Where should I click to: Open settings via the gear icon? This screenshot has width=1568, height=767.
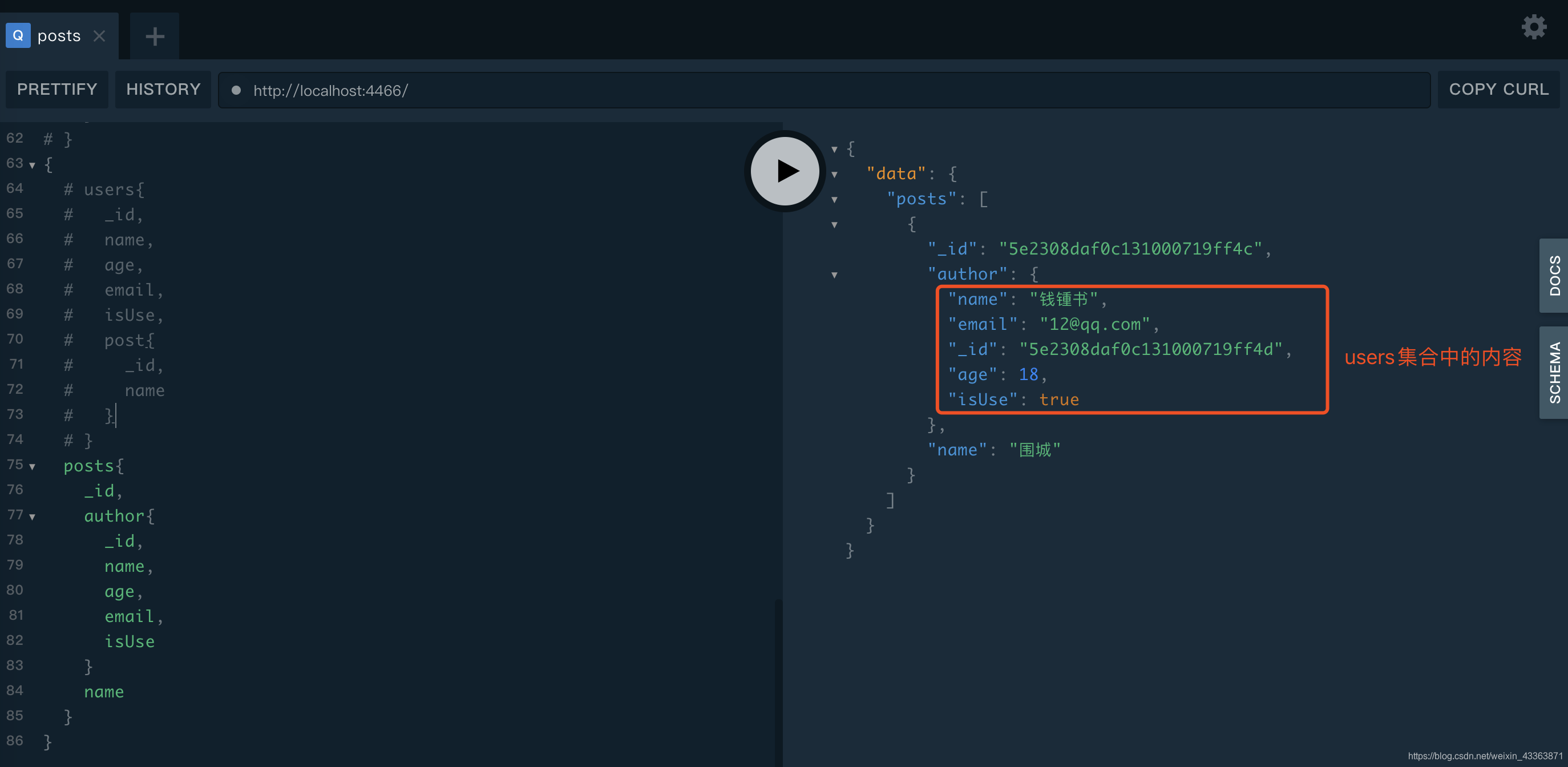[x=1533, y=27]
